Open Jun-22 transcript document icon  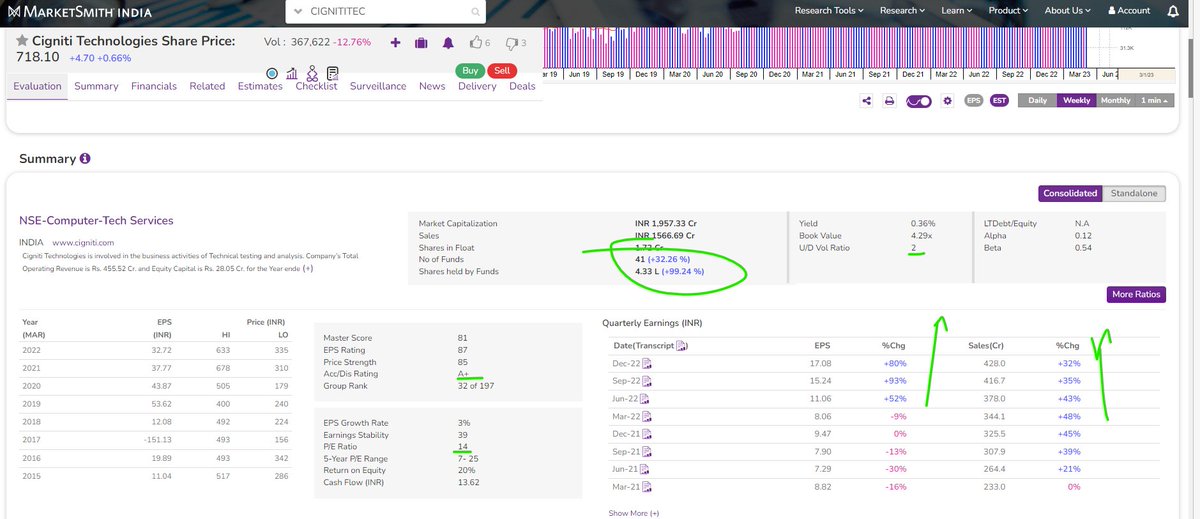tap(646, 399)
